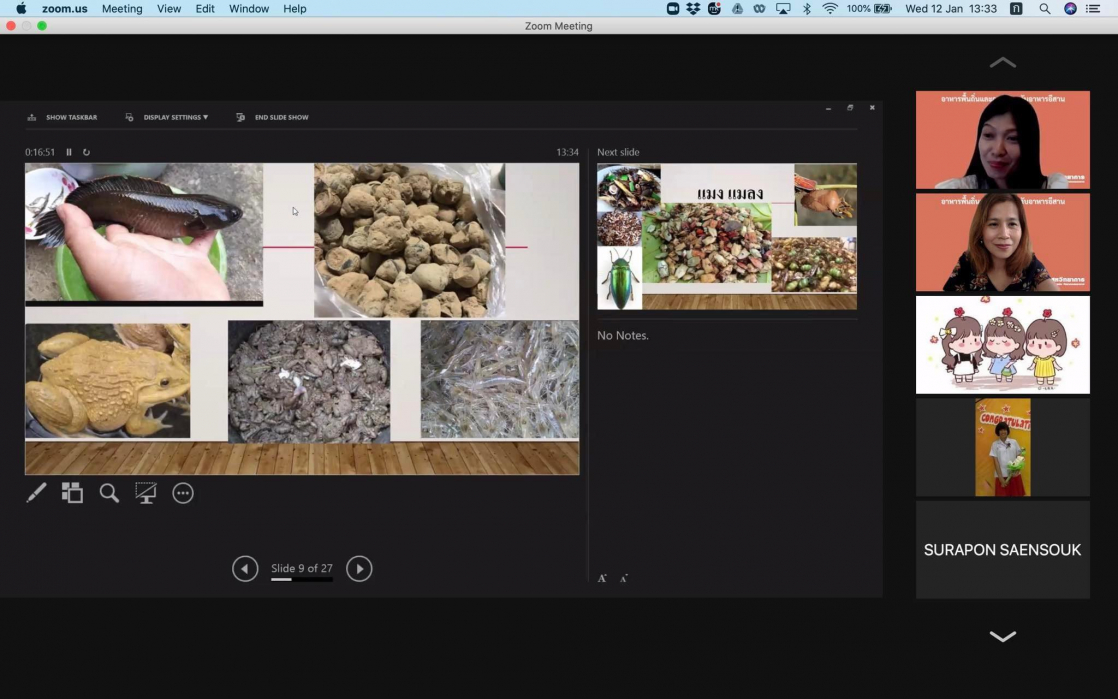1118x699 pixels.
Task: Pause the presentation timer
Action: (x=69, y=152)
